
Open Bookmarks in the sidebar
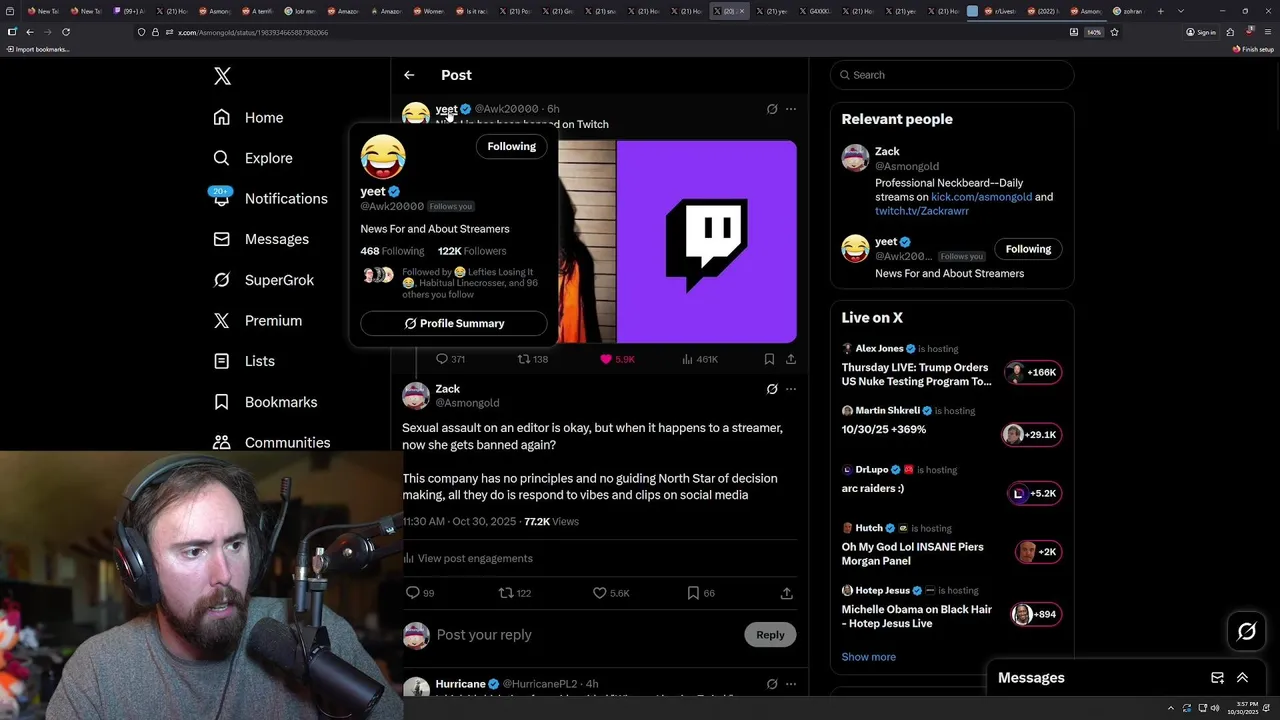pyautogui.click(x=265, y=402)
